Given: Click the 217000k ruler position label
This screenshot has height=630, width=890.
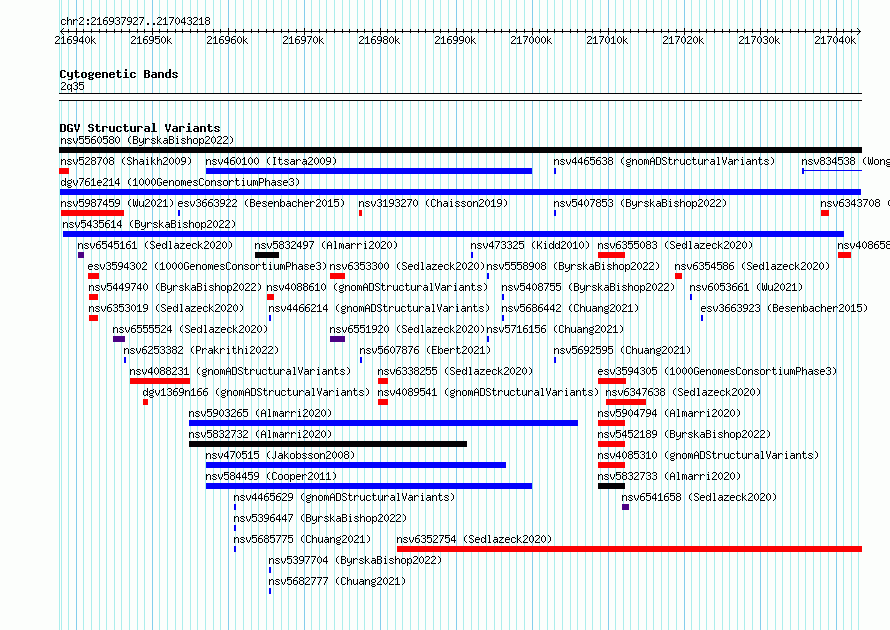Looking at the screenshot, I should pos(531,40).
